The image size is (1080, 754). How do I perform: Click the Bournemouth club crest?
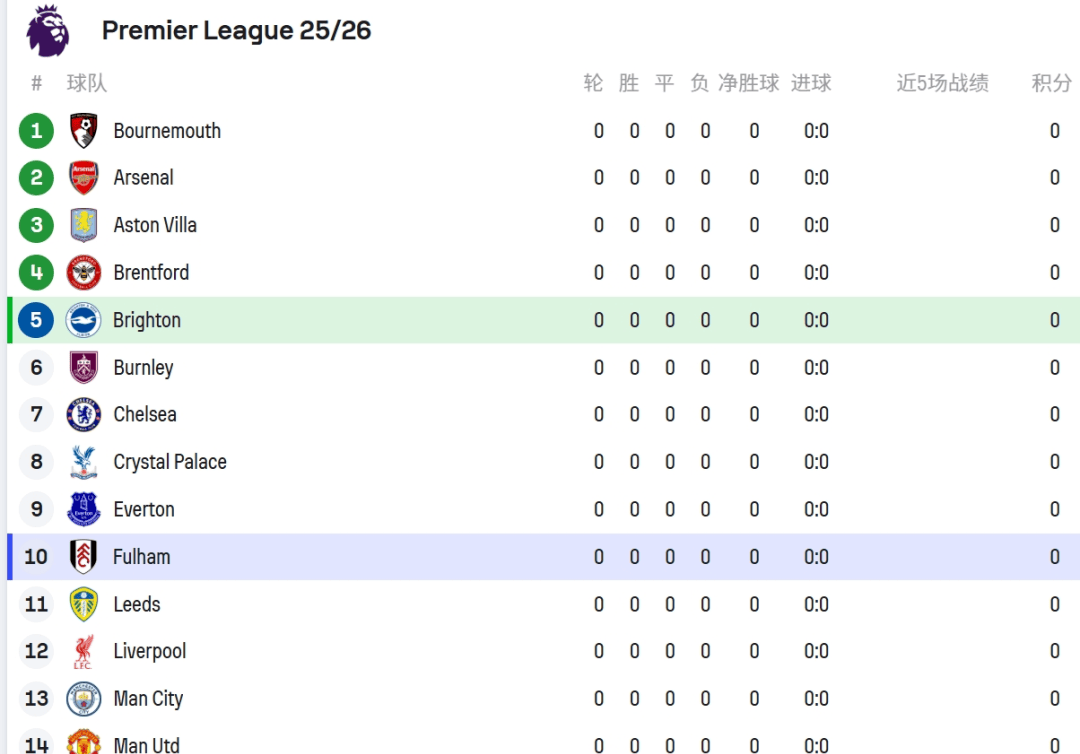[x=84, y=131]
